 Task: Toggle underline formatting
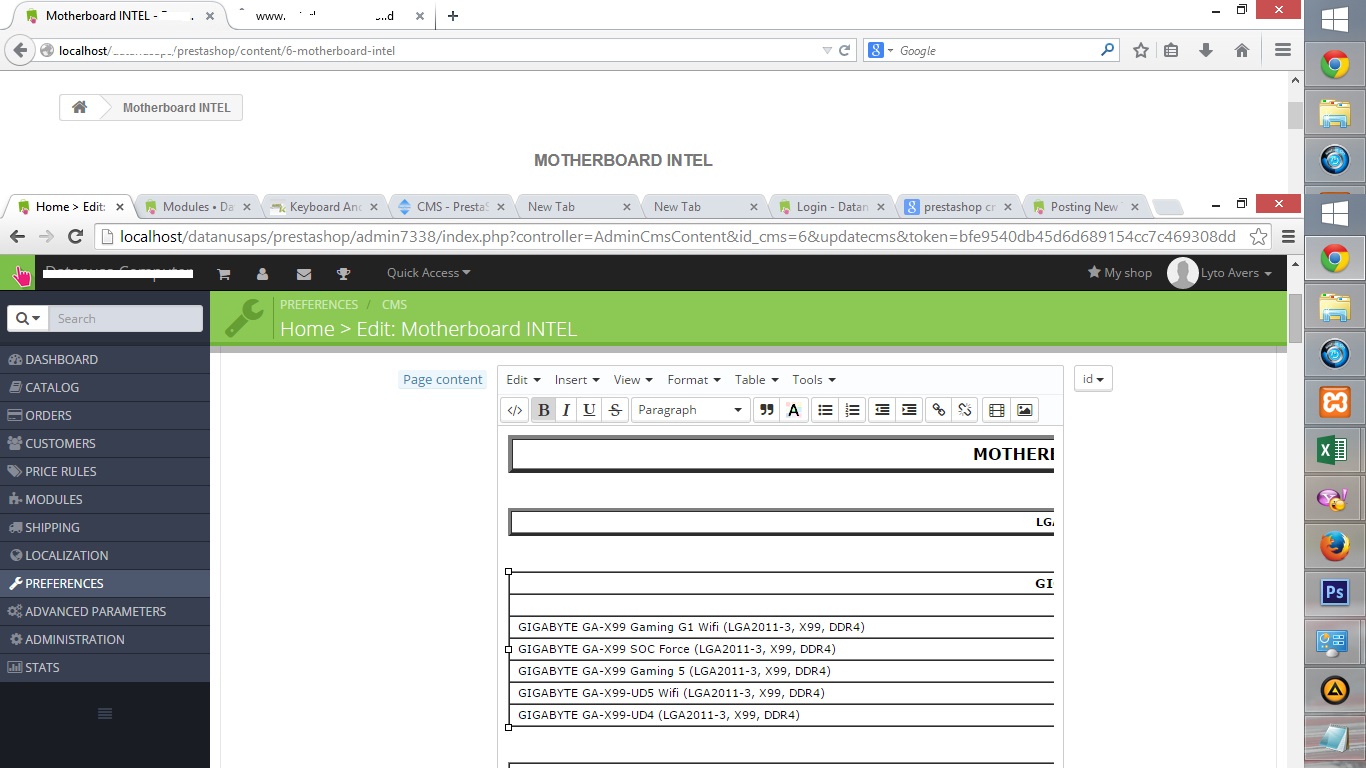589,410
